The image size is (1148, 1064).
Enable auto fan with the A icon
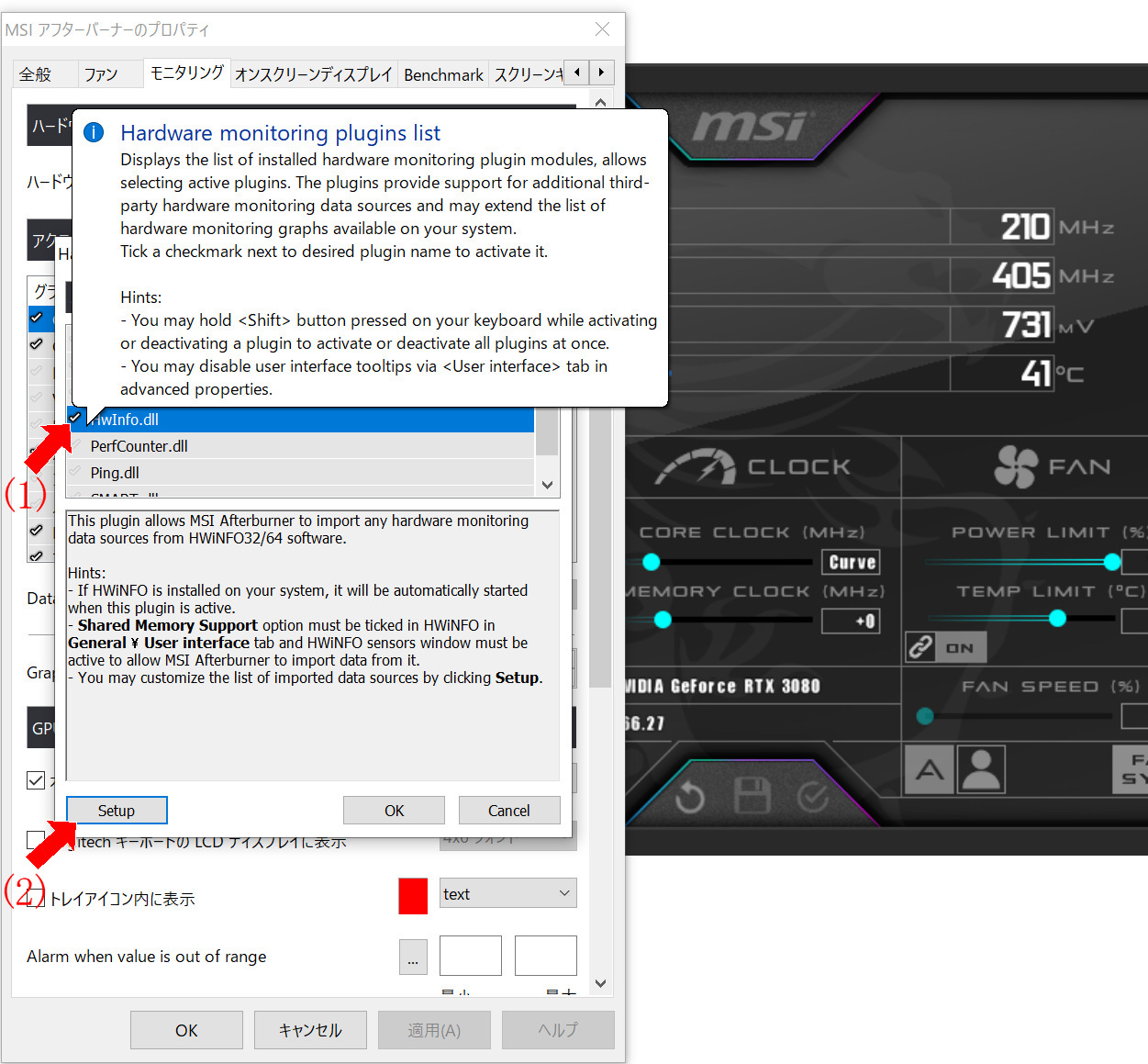click(930, 769)
